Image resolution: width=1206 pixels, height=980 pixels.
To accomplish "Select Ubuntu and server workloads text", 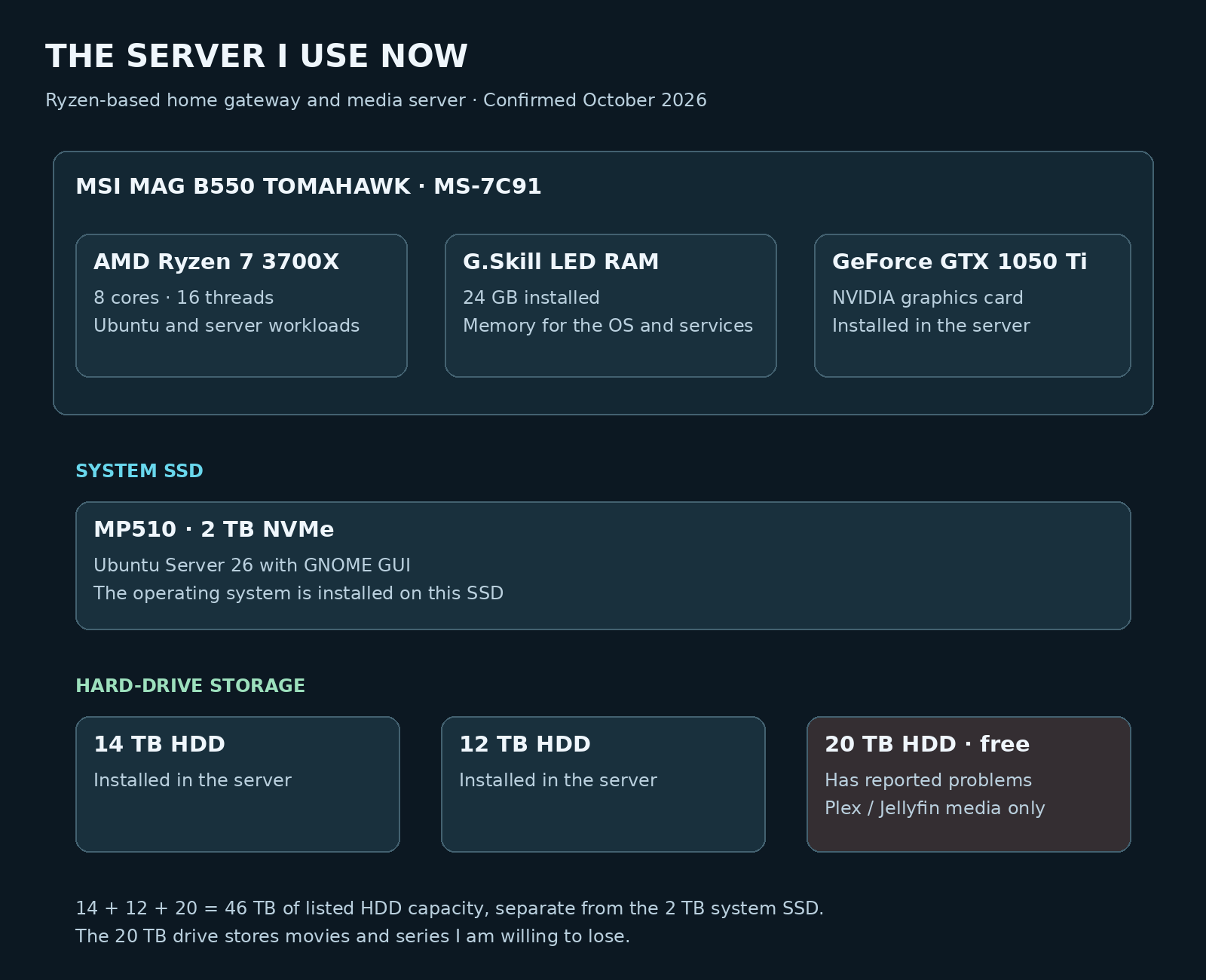I will (227, 326).
